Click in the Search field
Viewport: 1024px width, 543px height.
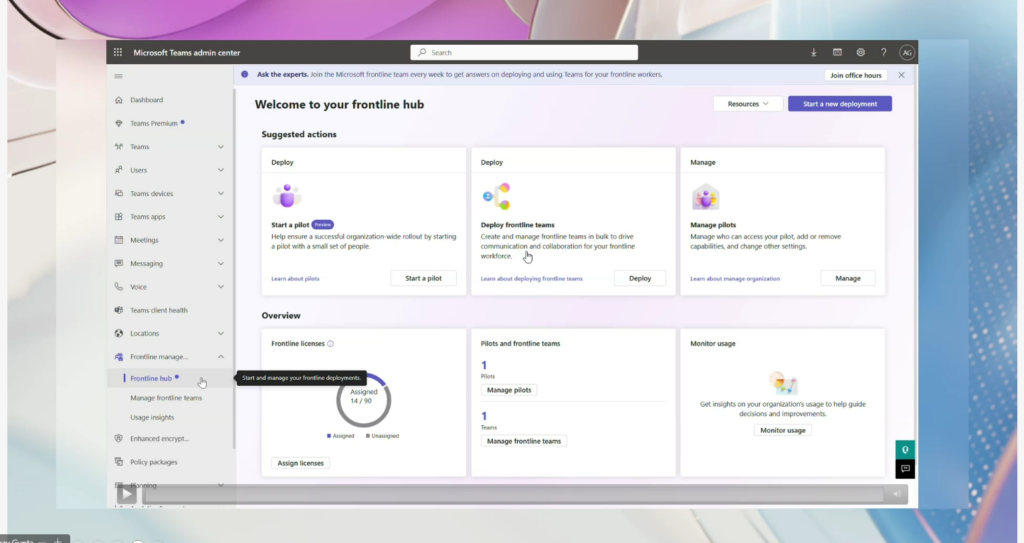pyautogui.click(x=524, y=52)
